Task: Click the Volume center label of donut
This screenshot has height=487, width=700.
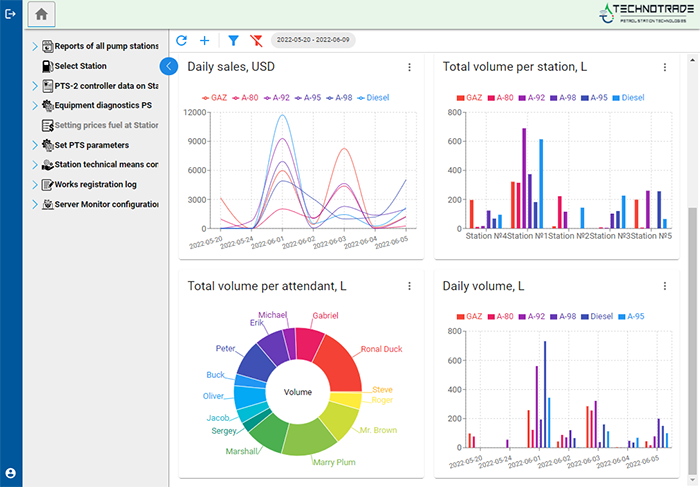Action: point(298,392)
